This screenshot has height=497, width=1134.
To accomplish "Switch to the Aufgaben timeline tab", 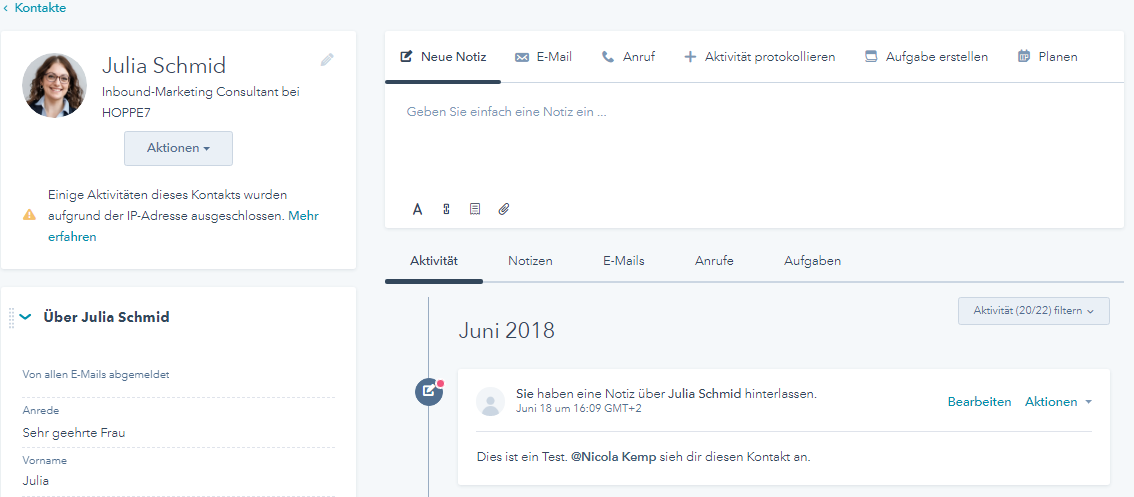I will coord(812,261).
